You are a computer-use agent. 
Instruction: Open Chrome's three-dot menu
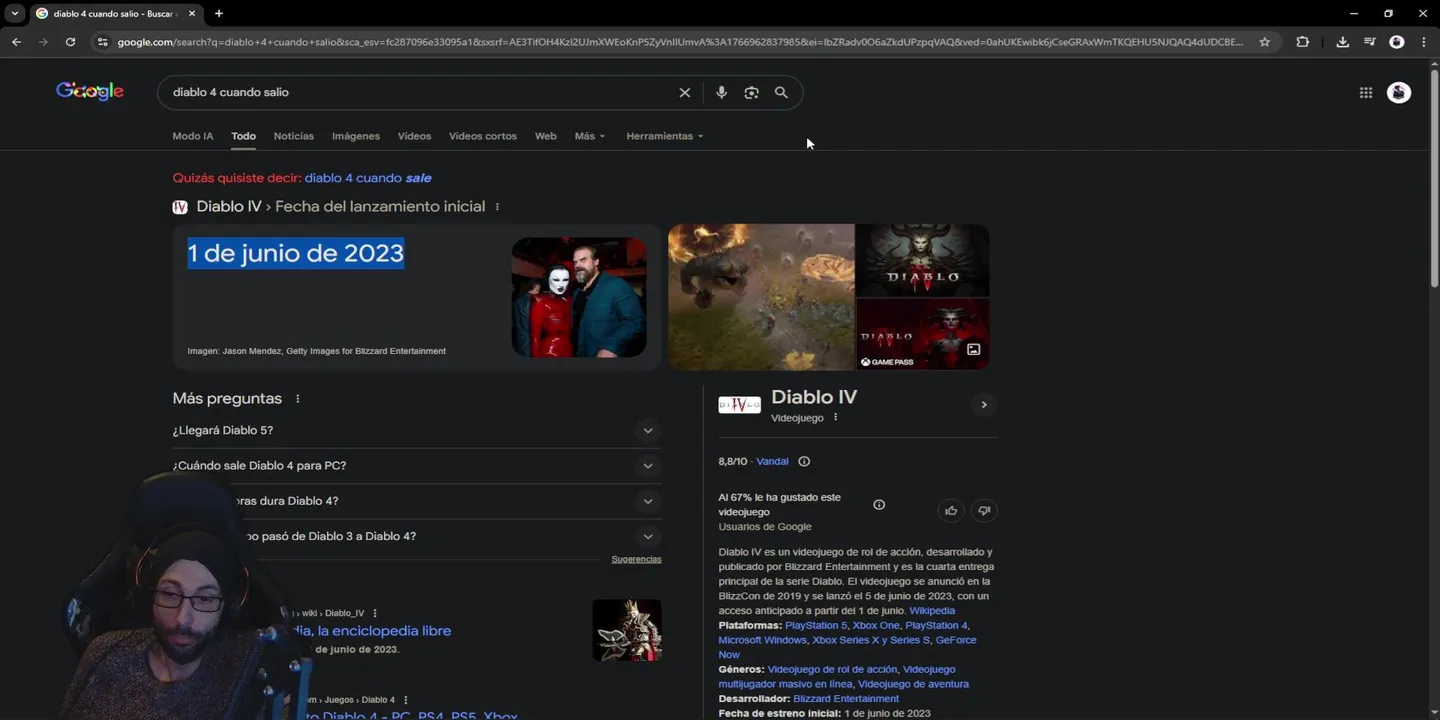(x=1424, y=42)
